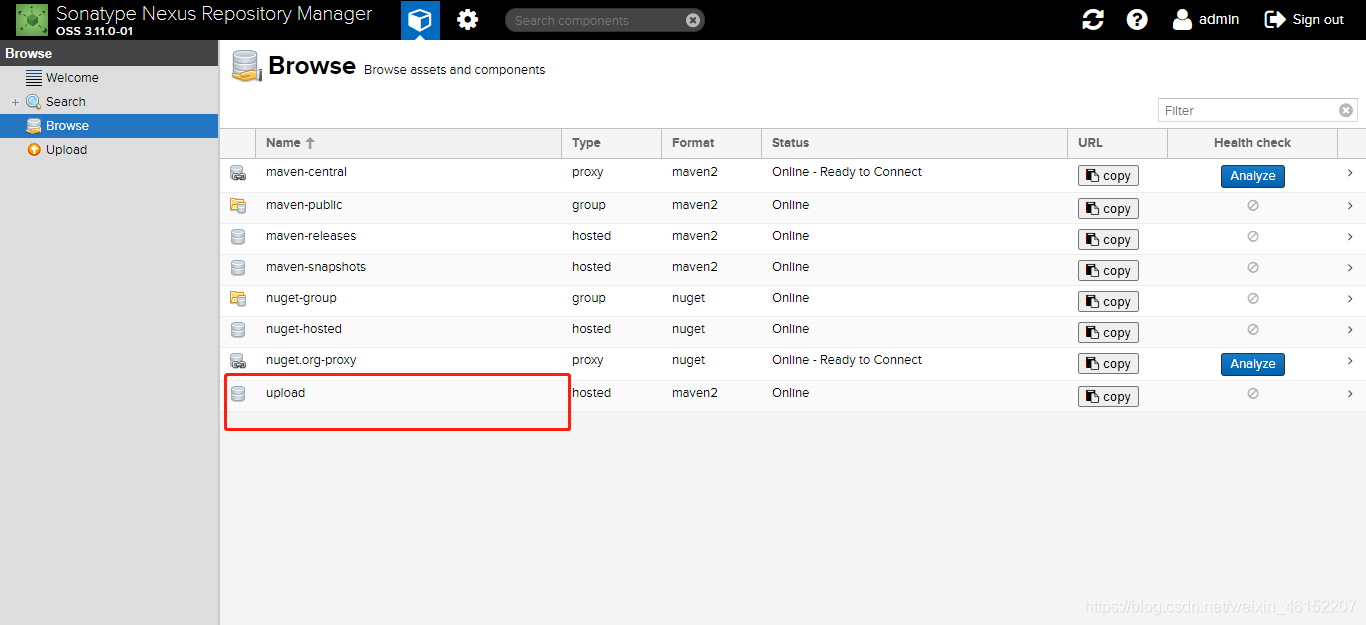Image resolution: width=1366 pixels, height=625 pixels.
Task: Copy the maven-central URL
Action: tap(1108, 176)
